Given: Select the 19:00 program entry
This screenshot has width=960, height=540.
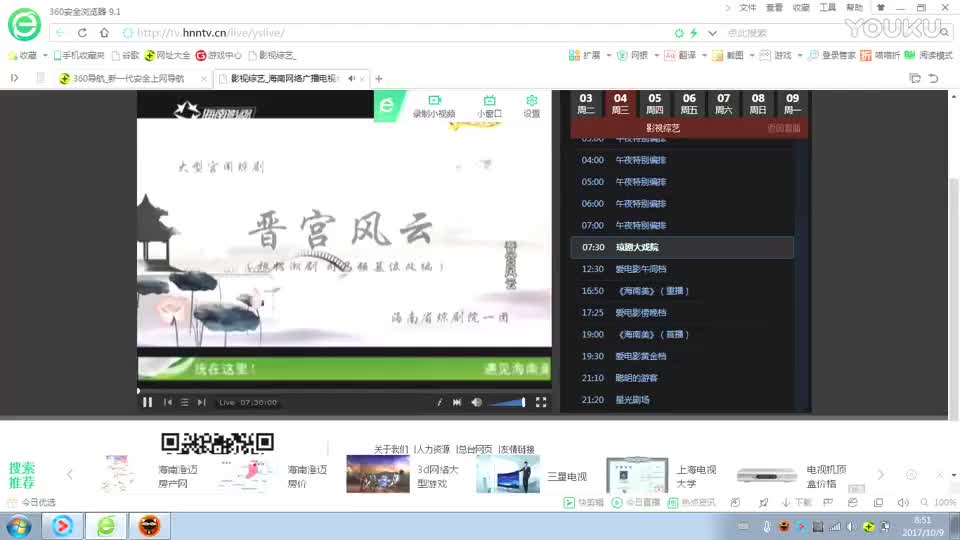Looking at the screenshot, I should tap(682, 334).
